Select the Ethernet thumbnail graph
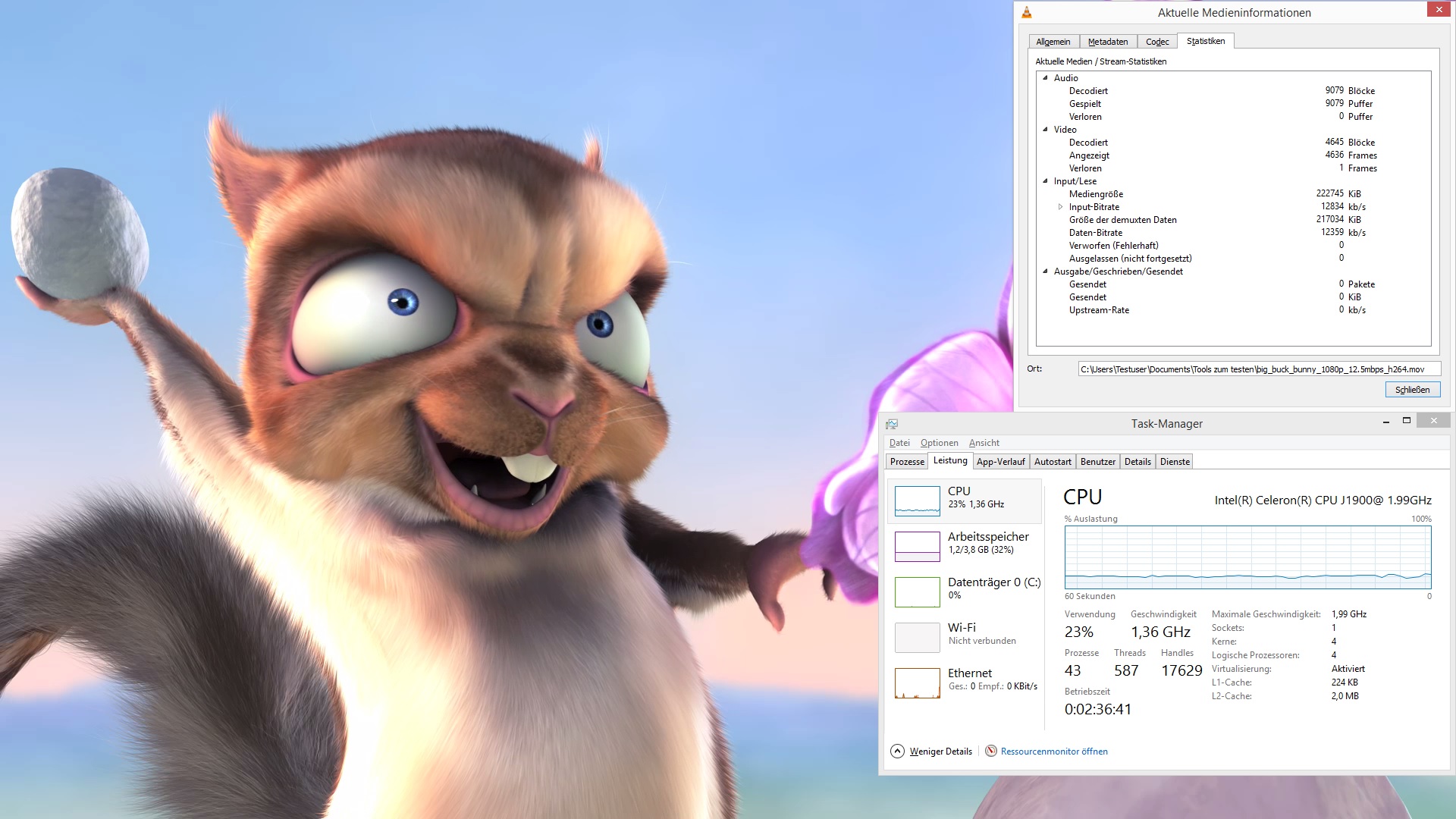Screen dimensions: 1456x819 point(917,683)
